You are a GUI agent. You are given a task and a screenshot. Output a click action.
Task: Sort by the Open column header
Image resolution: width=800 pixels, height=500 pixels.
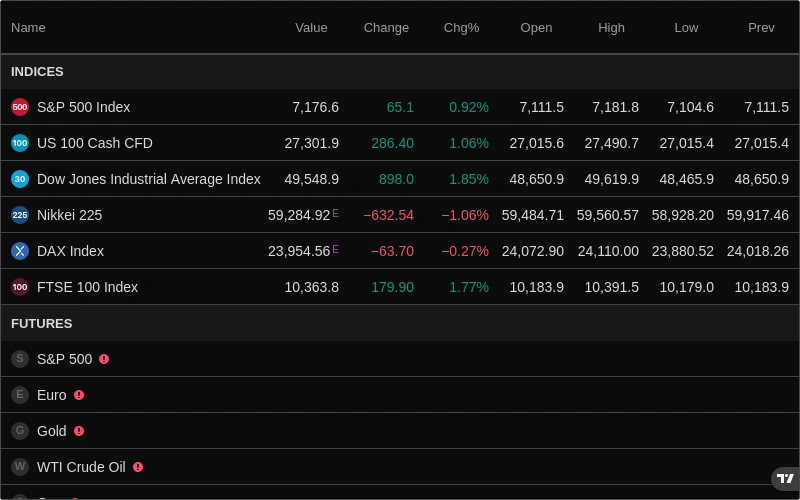click(x=536, y=28)
